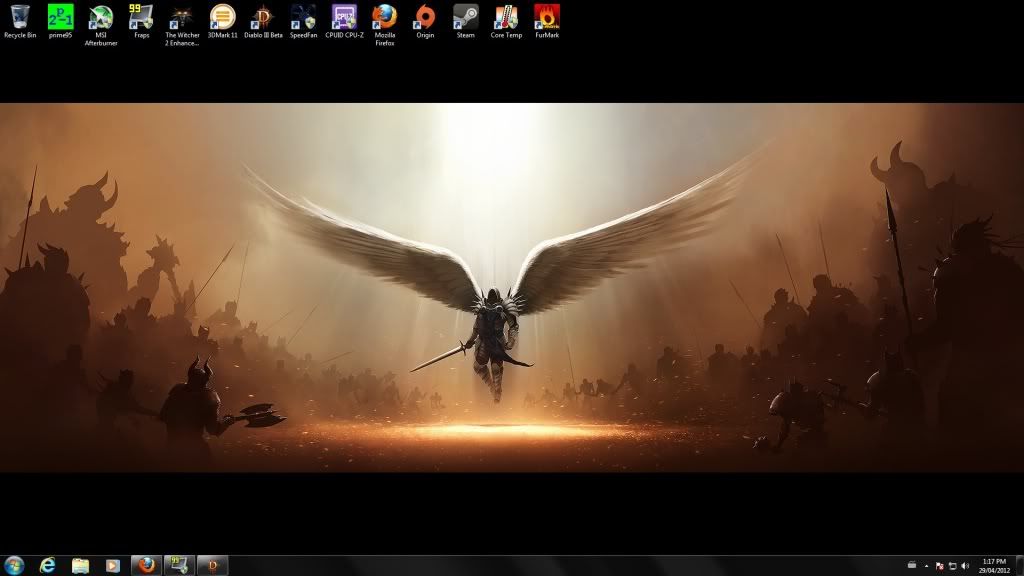Select the 3DMark 11 desktop shortcut
The image size is (1024, 576).
[223, 22]
